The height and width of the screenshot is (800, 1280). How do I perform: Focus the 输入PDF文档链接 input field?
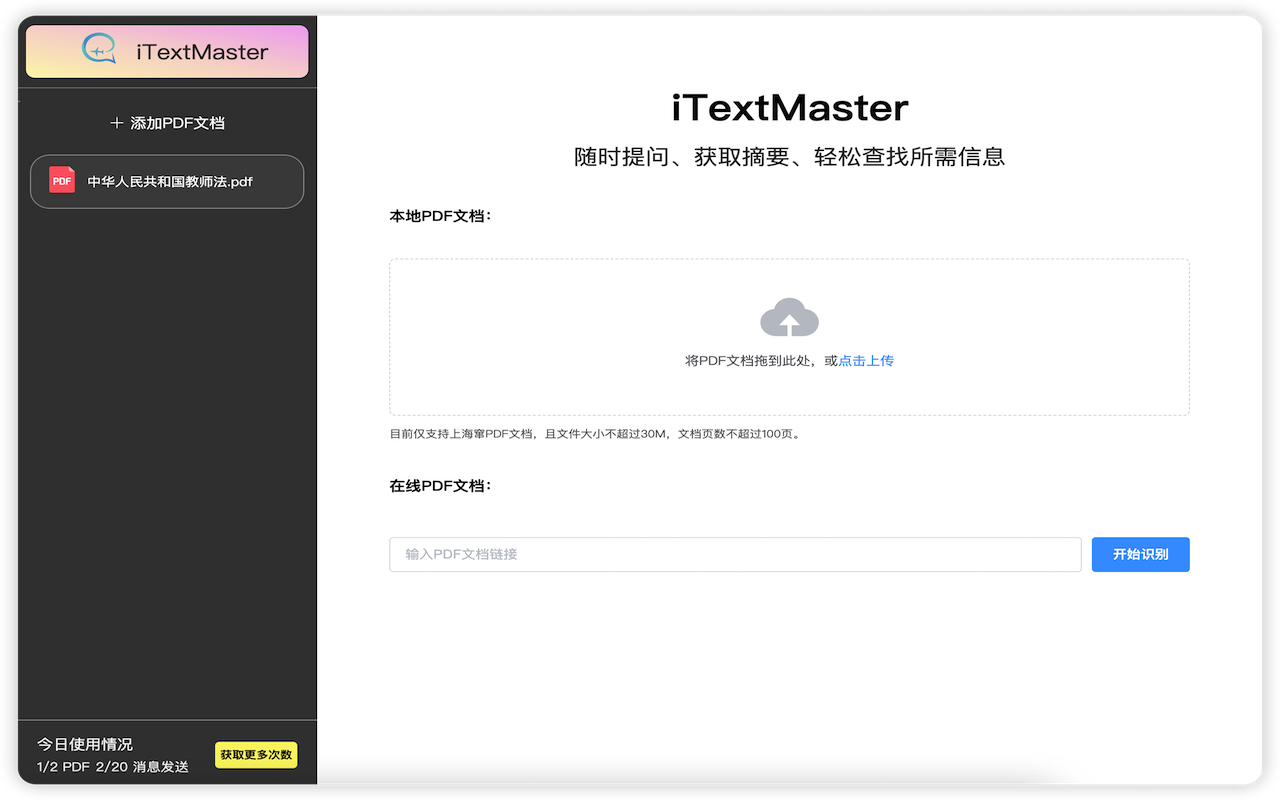pos(735,554)
